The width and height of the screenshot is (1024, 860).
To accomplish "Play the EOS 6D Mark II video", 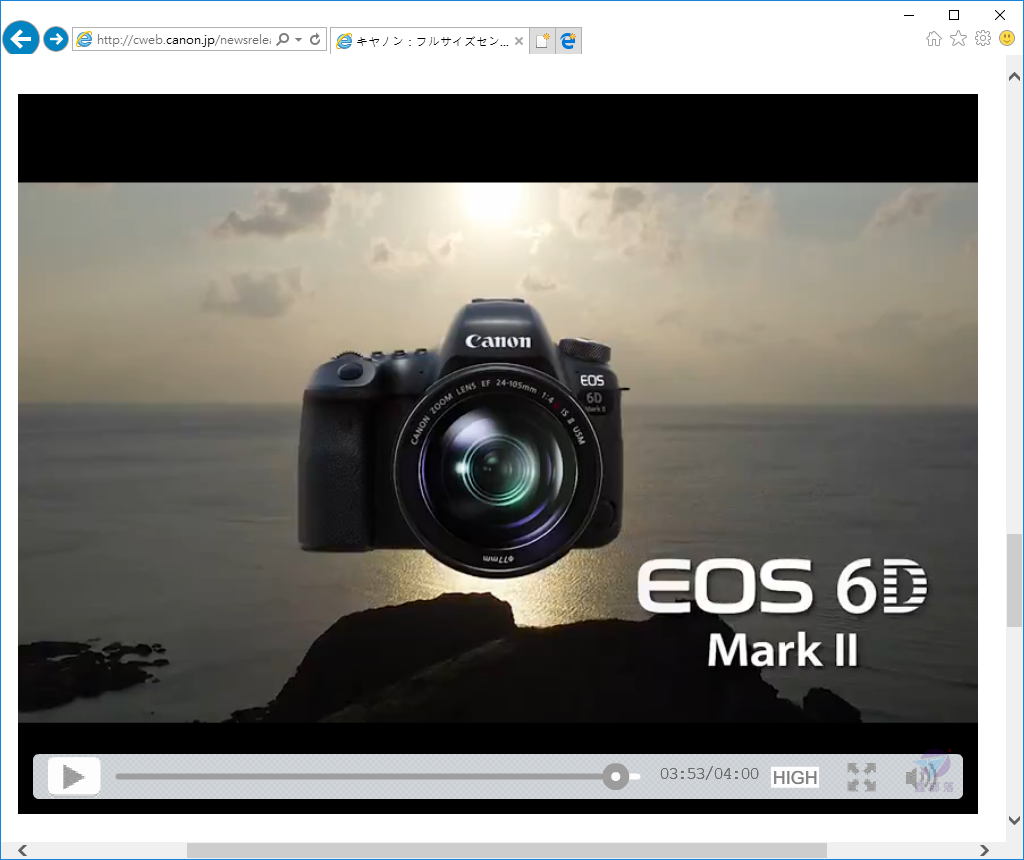I will coord(74,776).
